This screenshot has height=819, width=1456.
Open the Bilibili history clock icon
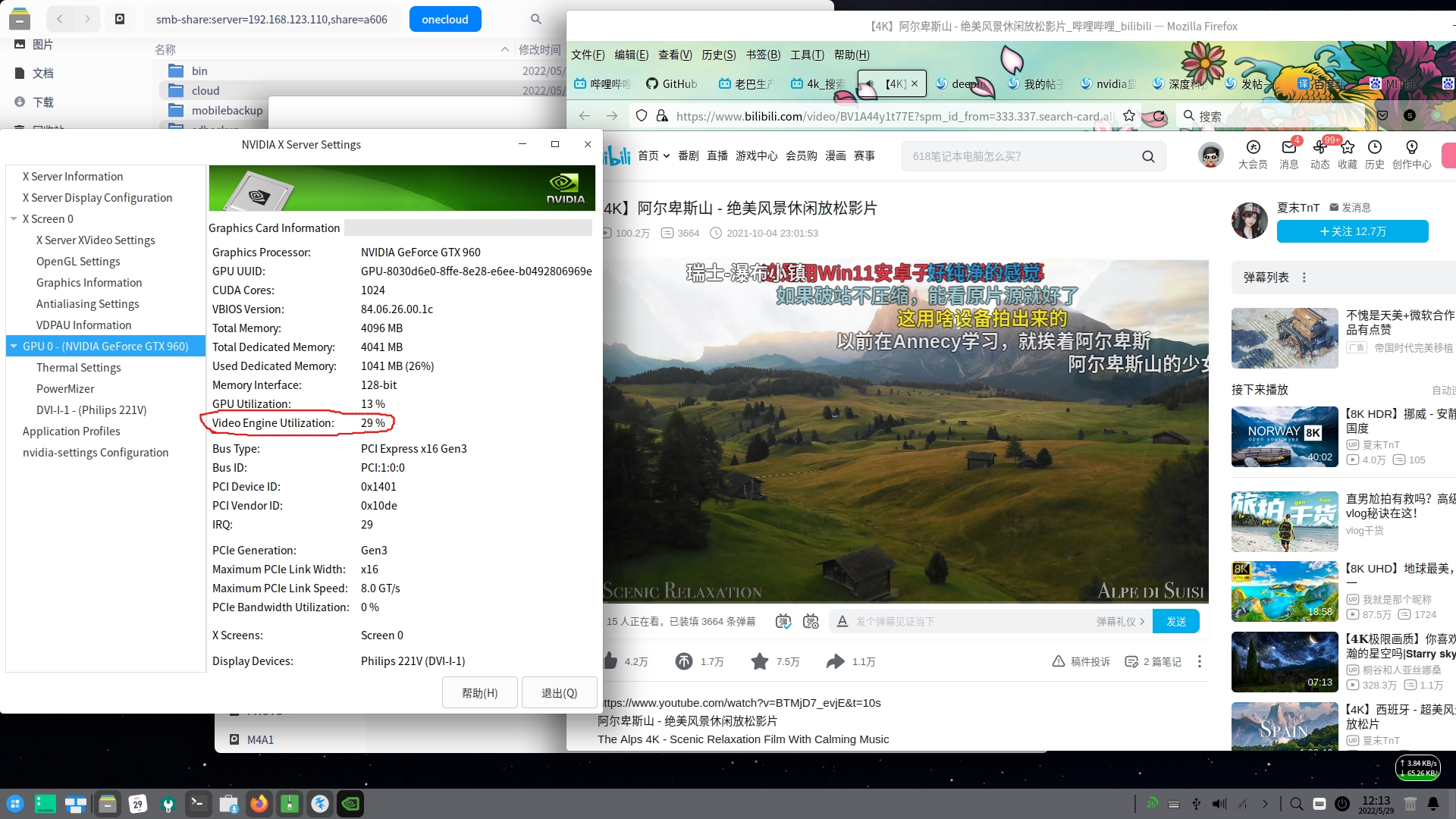(x=1374, y=147)
